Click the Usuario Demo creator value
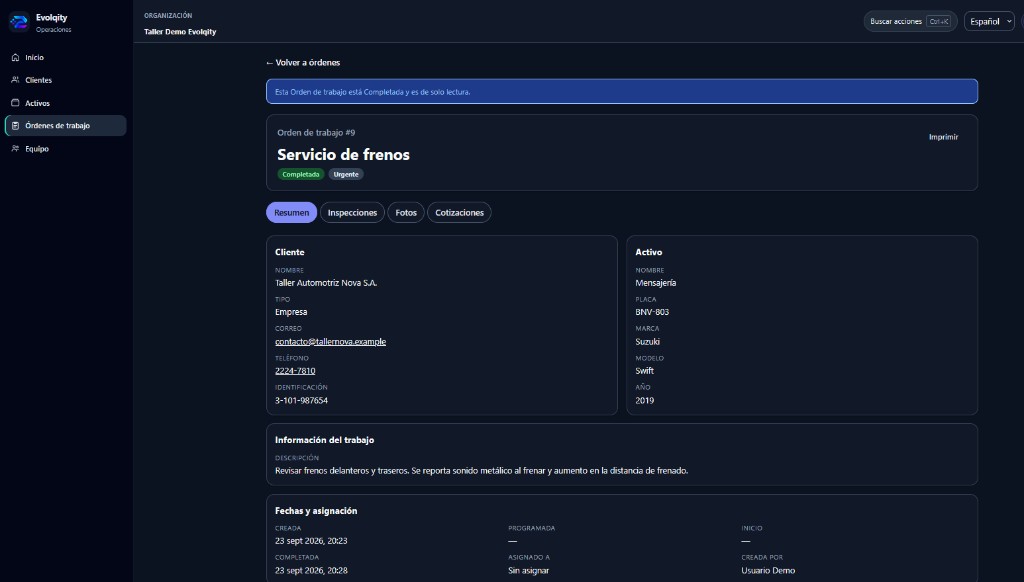This screenshot has width=1024, height=582. (768, 570)
